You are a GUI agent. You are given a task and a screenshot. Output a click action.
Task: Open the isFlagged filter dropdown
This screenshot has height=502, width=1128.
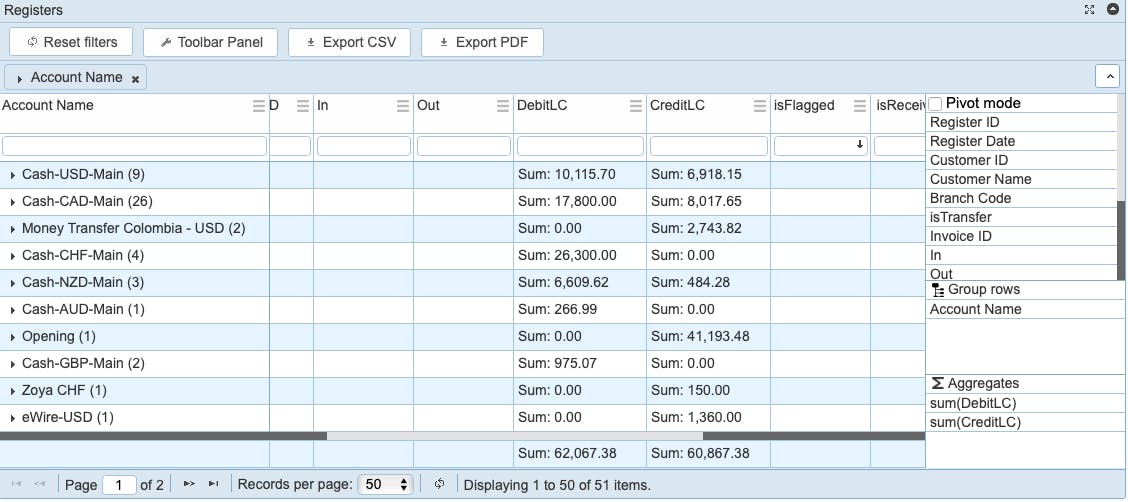tap(819, 146)
